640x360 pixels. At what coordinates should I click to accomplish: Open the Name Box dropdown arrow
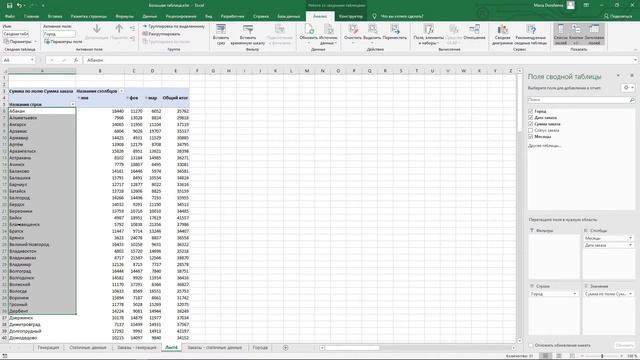pyautogui.click(x=32, y=60)
